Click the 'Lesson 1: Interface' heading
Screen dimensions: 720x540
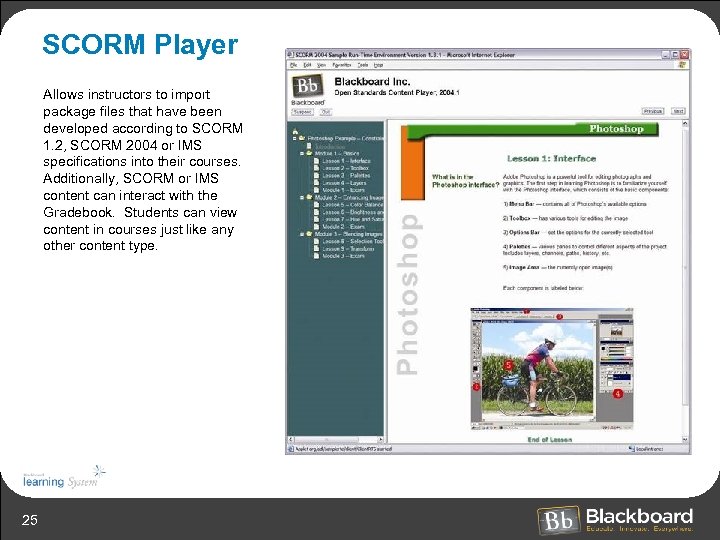coord(551,158)
